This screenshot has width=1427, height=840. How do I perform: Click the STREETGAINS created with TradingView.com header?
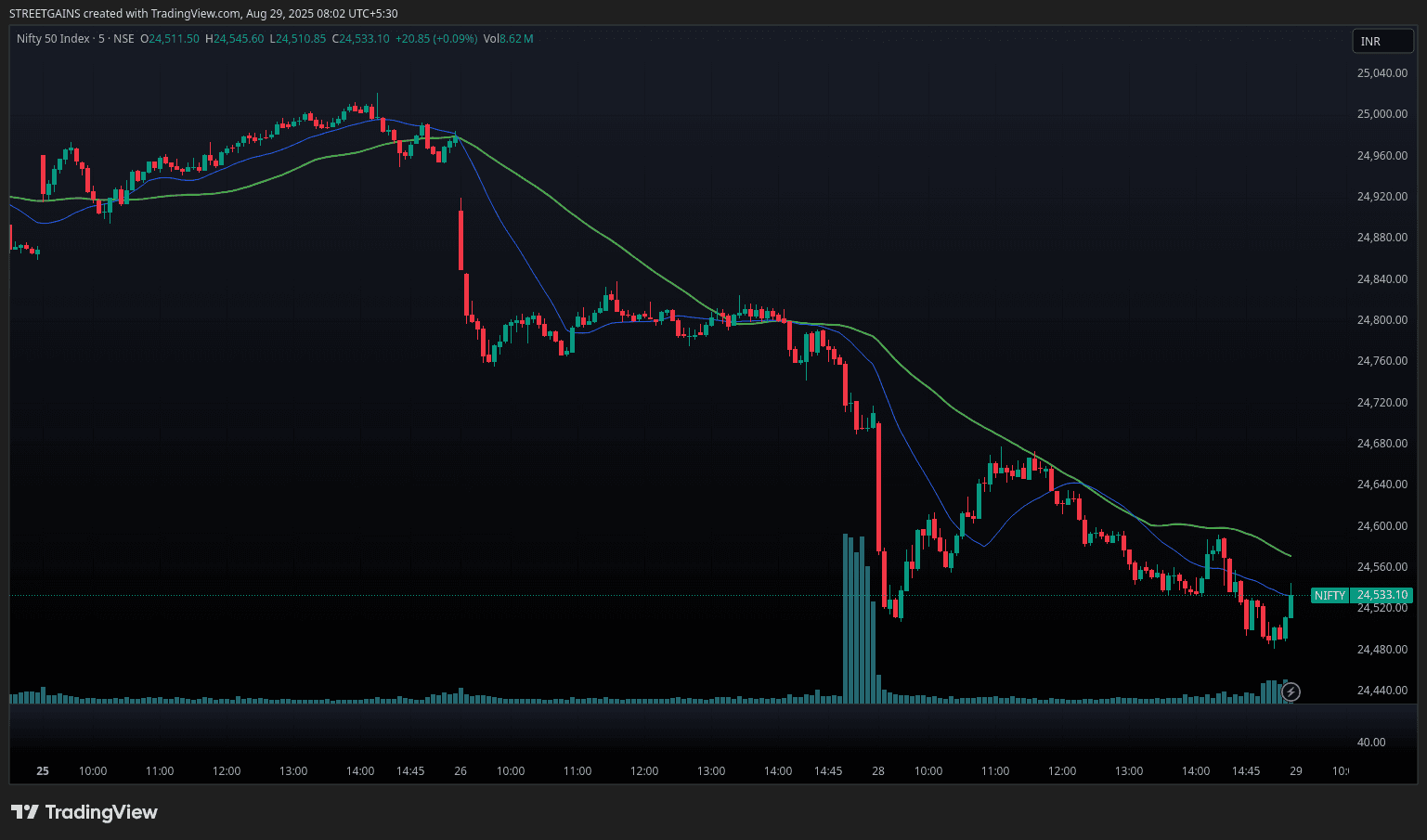tap(203, 13)
